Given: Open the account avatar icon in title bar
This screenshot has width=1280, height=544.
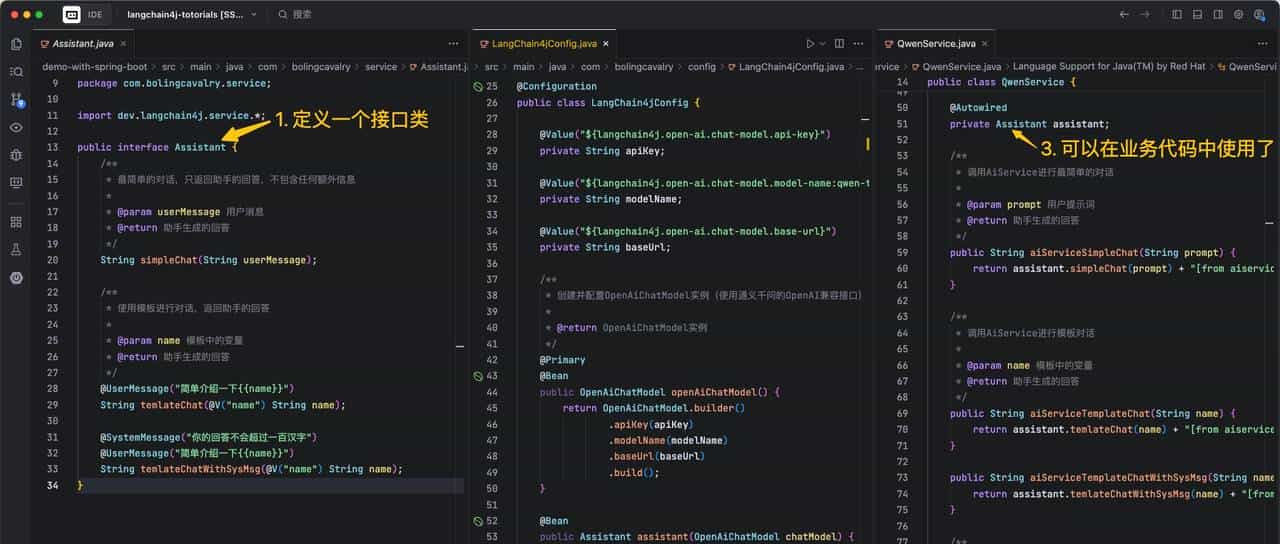Looking at the screenshot, I should pos(1260,14).
